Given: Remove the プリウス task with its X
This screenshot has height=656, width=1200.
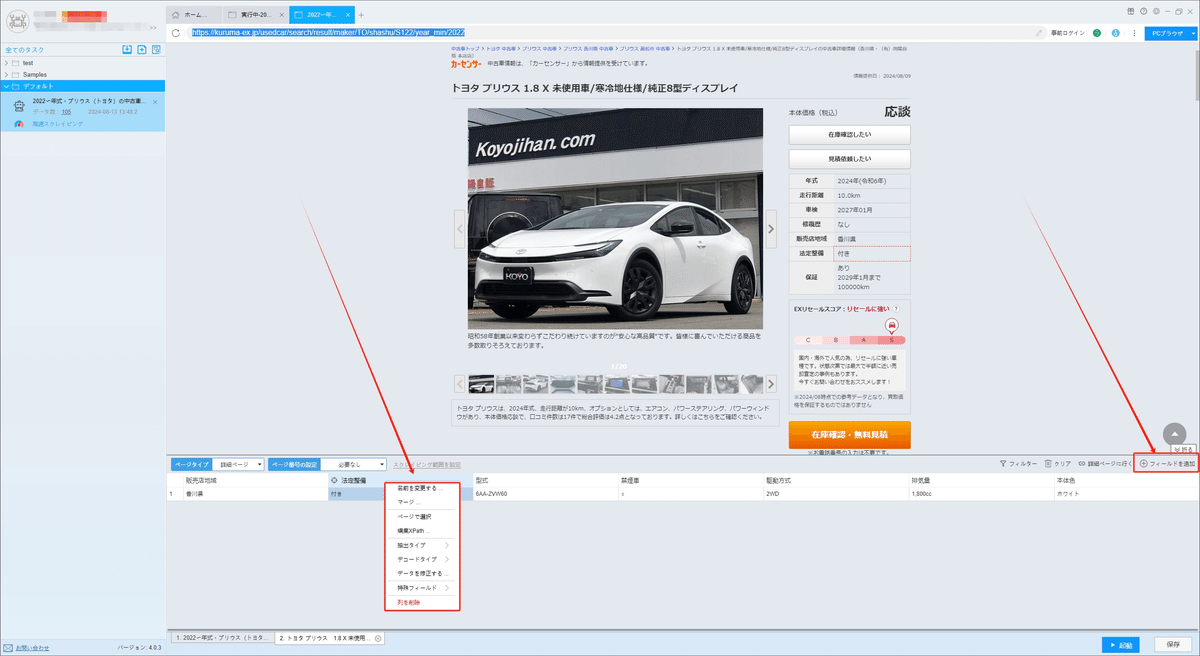Looking at the screenshot, I should point(156,100).
